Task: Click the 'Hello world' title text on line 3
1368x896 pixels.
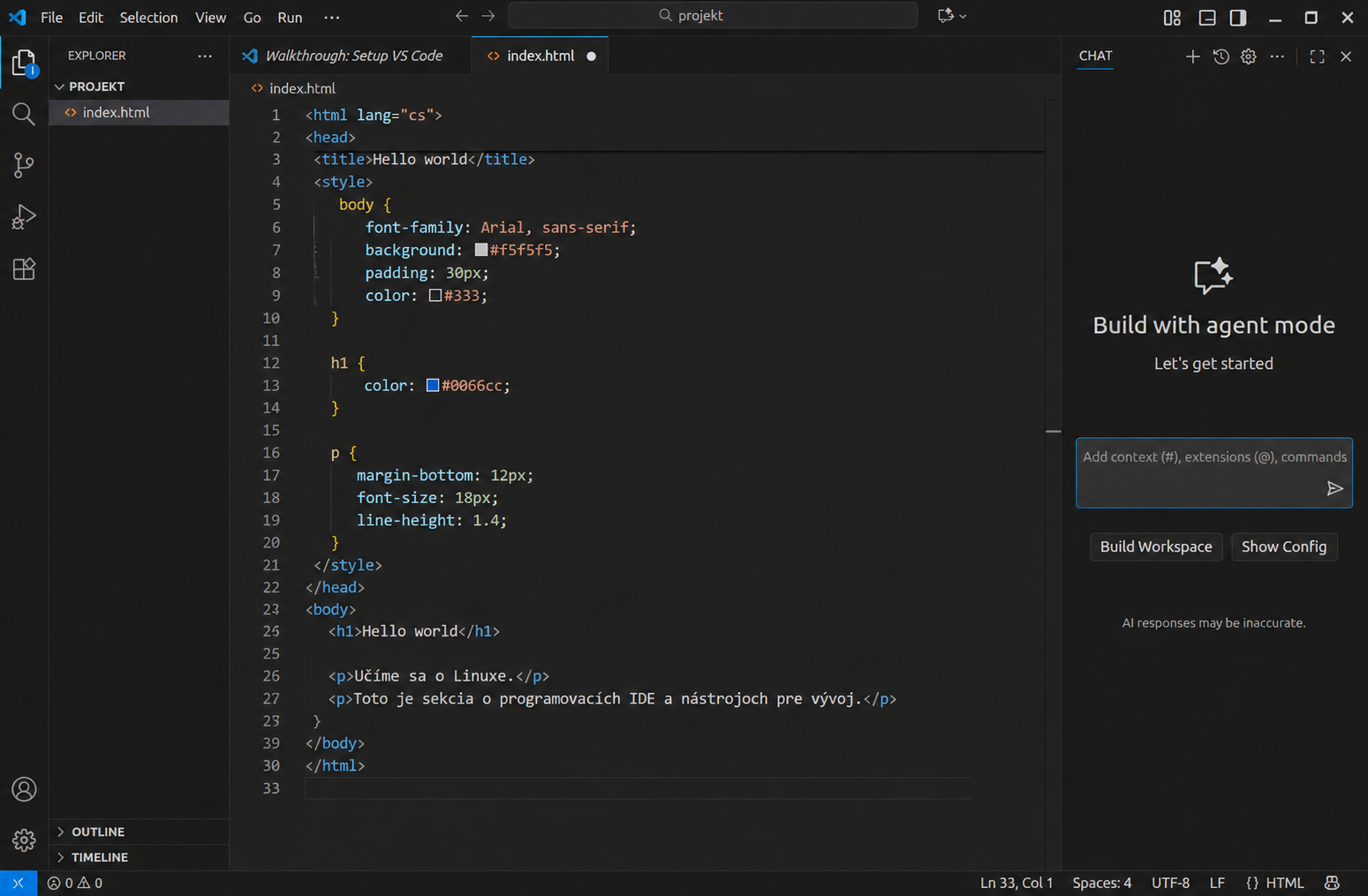Action: point(419,159)
